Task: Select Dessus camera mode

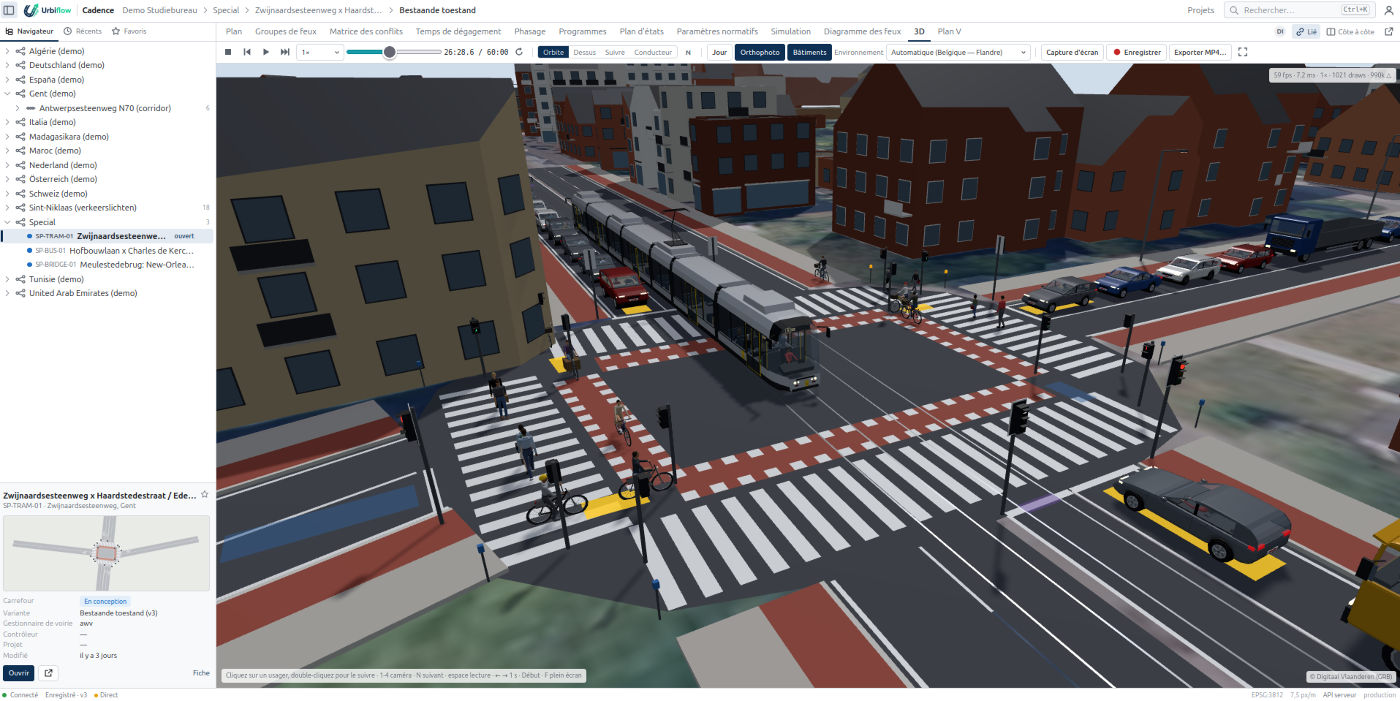Action: coord(584,52)
